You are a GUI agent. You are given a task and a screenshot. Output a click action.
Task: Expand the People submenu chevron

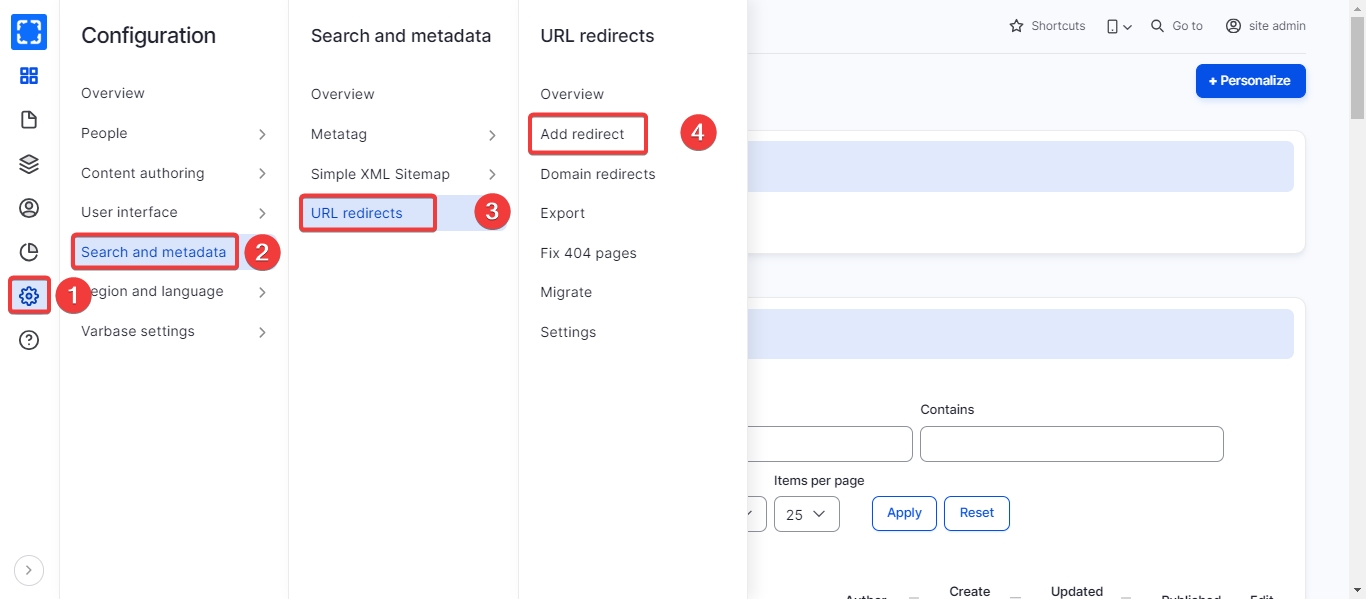coord(262,134)
